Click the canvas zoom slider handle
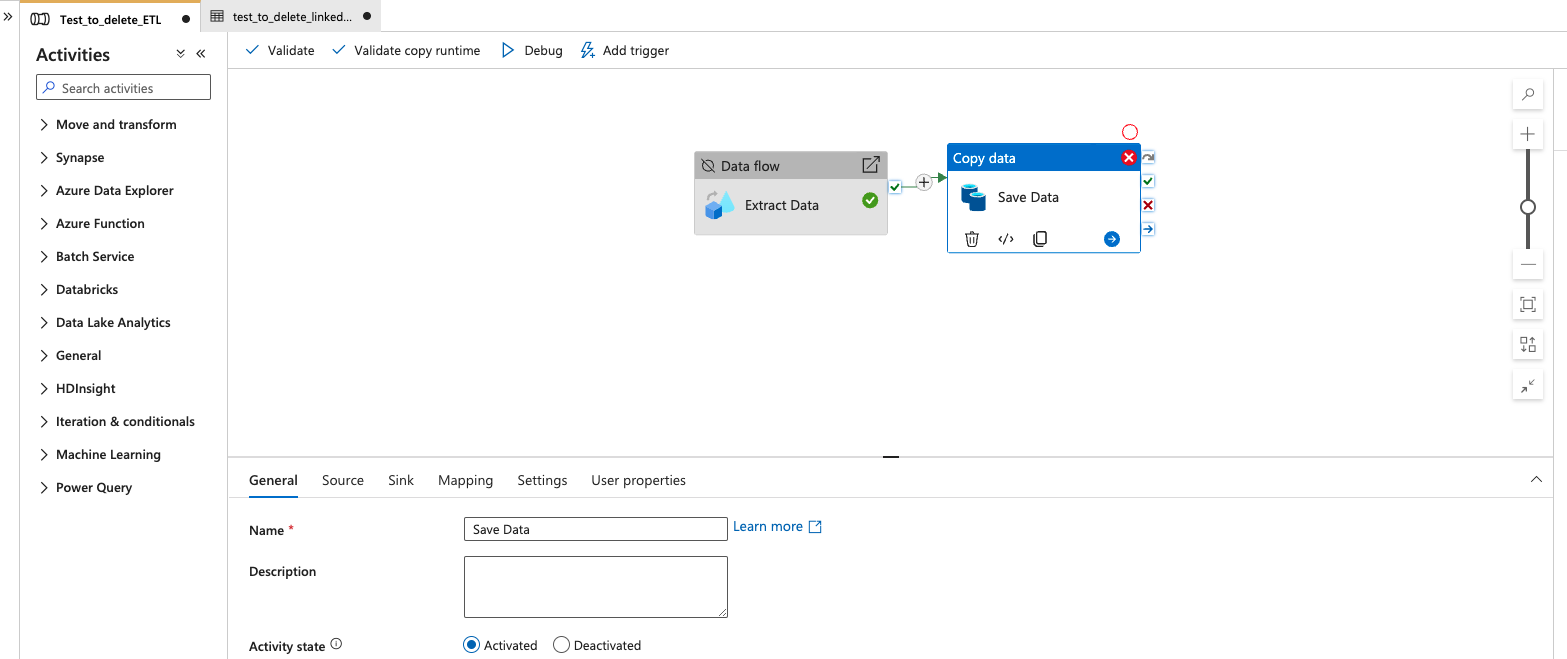Viewport: 1567px width, 659px height. point(1528,207)
